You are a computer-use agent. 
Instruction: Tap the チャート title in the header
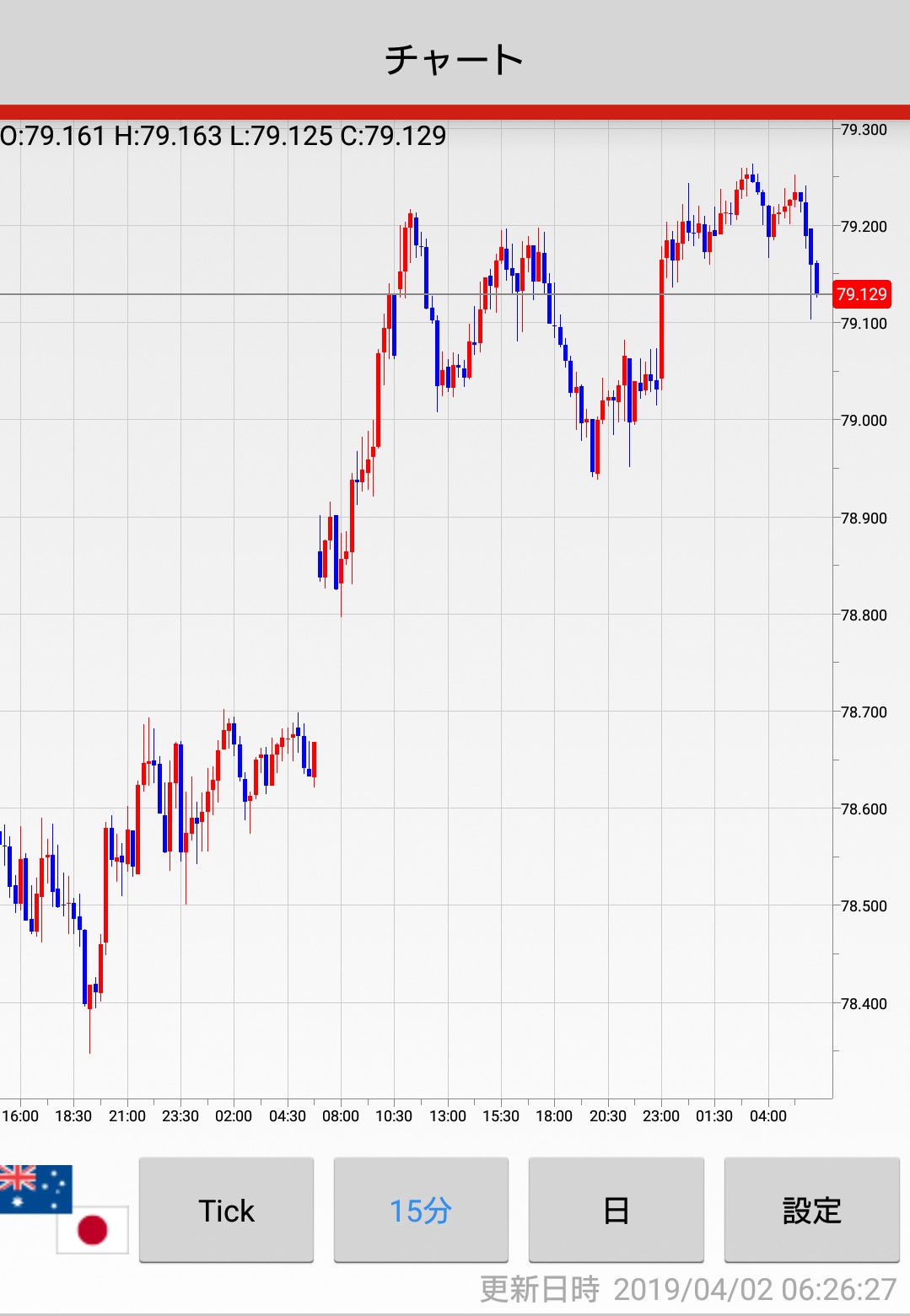point(455,59)
